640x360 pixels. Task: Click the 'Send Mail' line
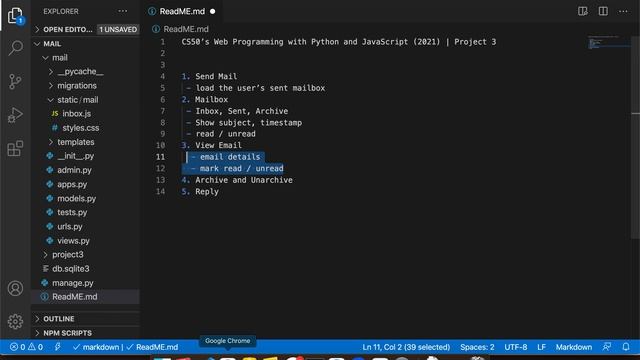coord(209,76)
